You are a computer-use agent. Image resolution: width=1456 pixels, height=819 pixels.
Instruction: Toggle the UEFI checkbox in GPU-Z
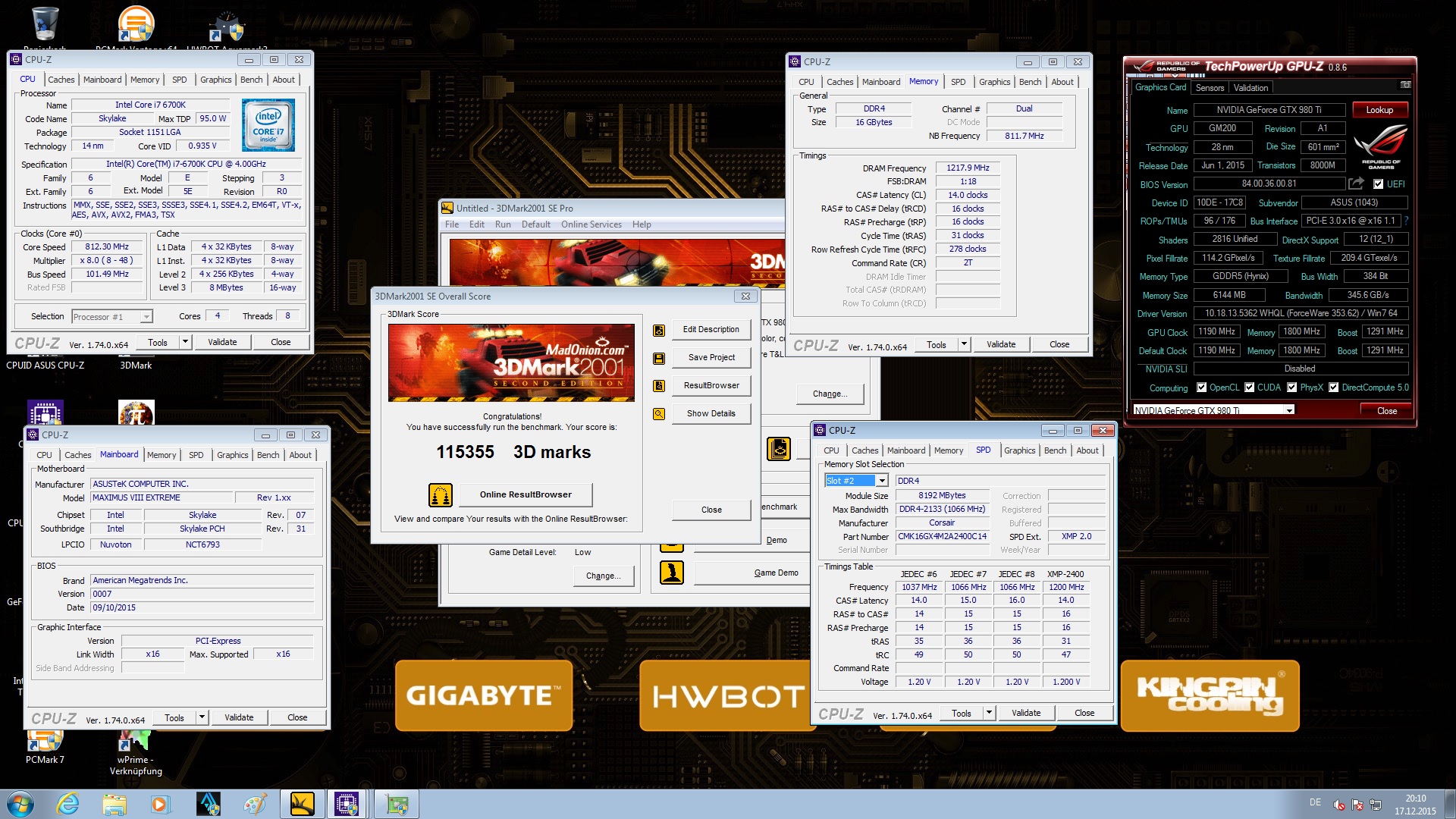[1378, 184]
